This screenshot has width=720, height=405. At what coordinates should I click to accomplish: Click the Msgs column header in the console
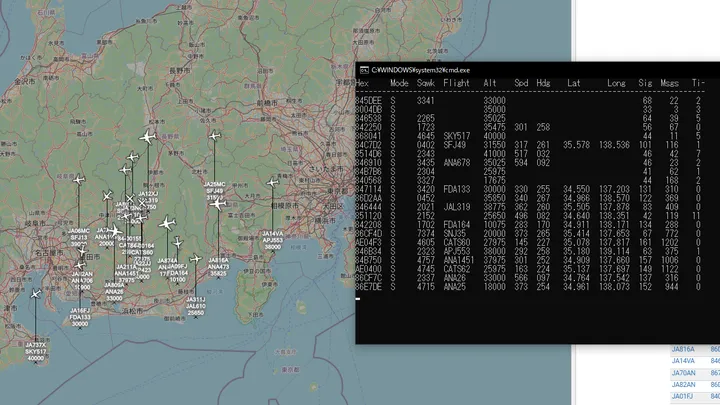pos(669,83)
